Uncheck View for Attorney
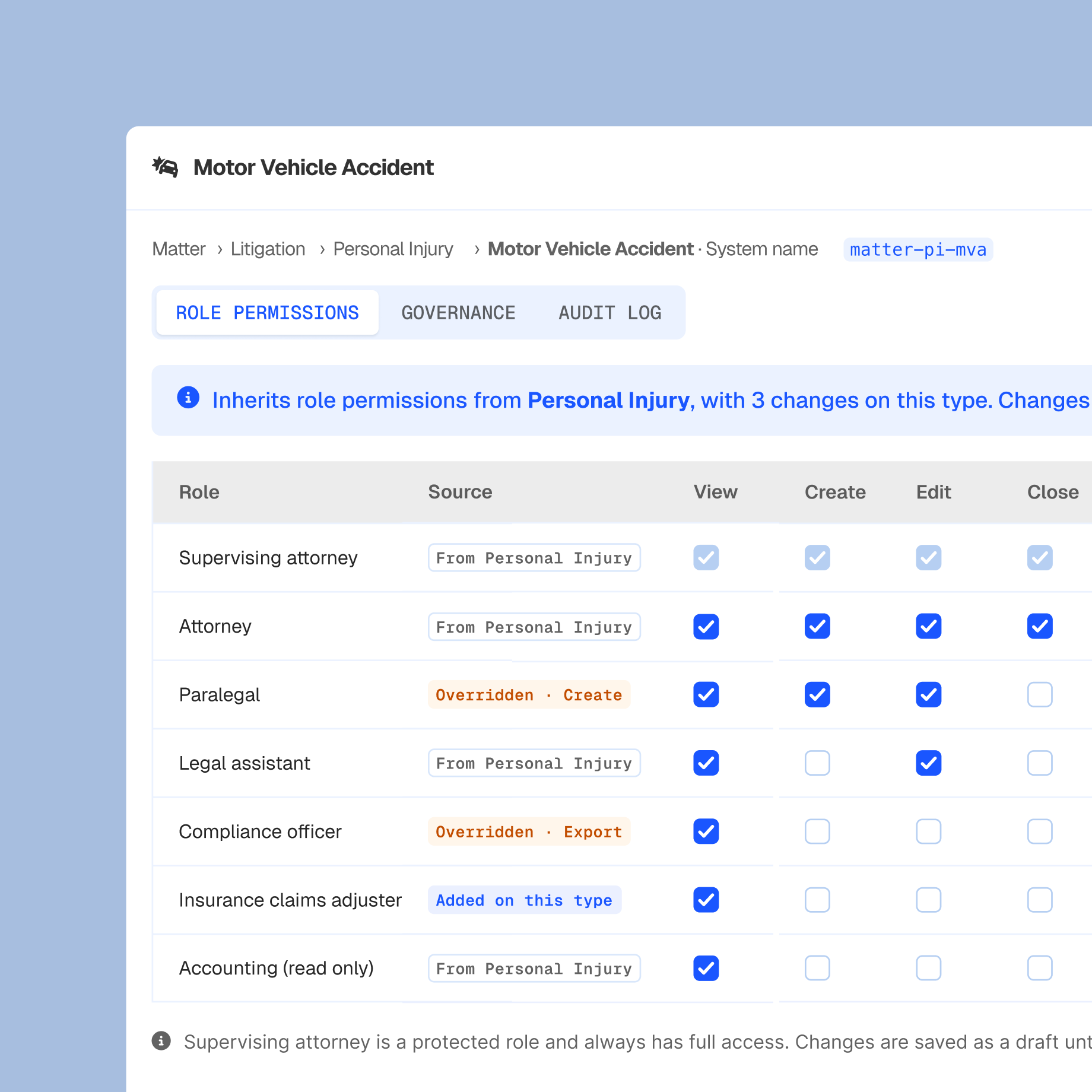 [706, 626]
